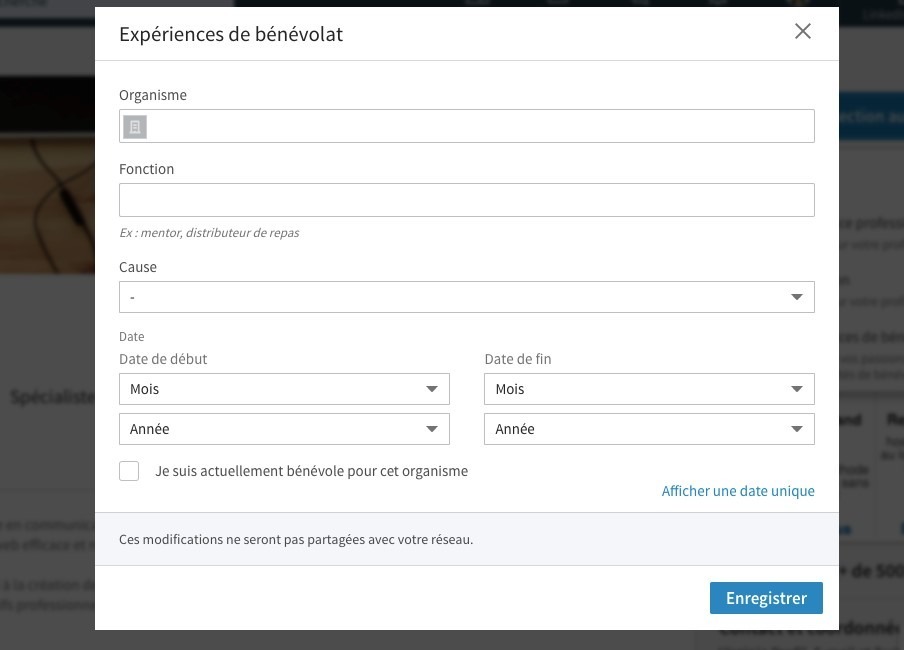Click the Cause field label
Screen dimensions: 904x650
(138, 267)
